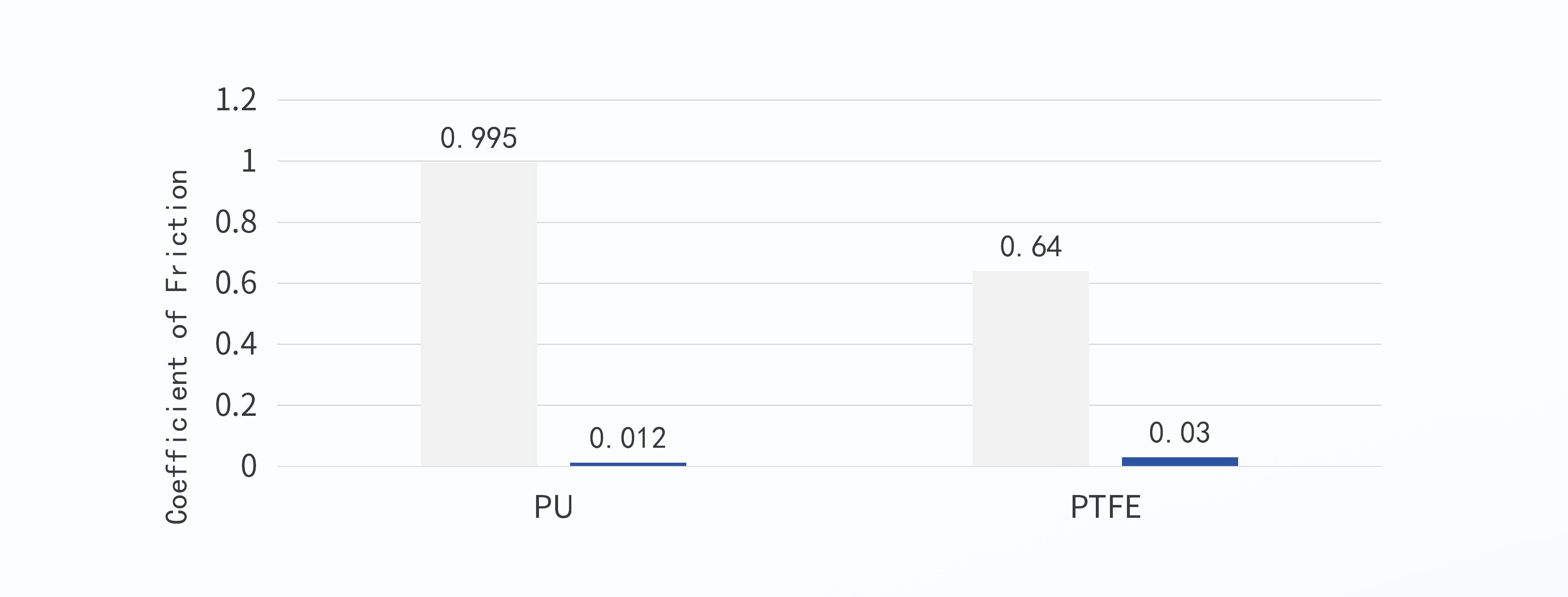
Task: Select the topmost 1.2 gridline
Action: [829, 99]
